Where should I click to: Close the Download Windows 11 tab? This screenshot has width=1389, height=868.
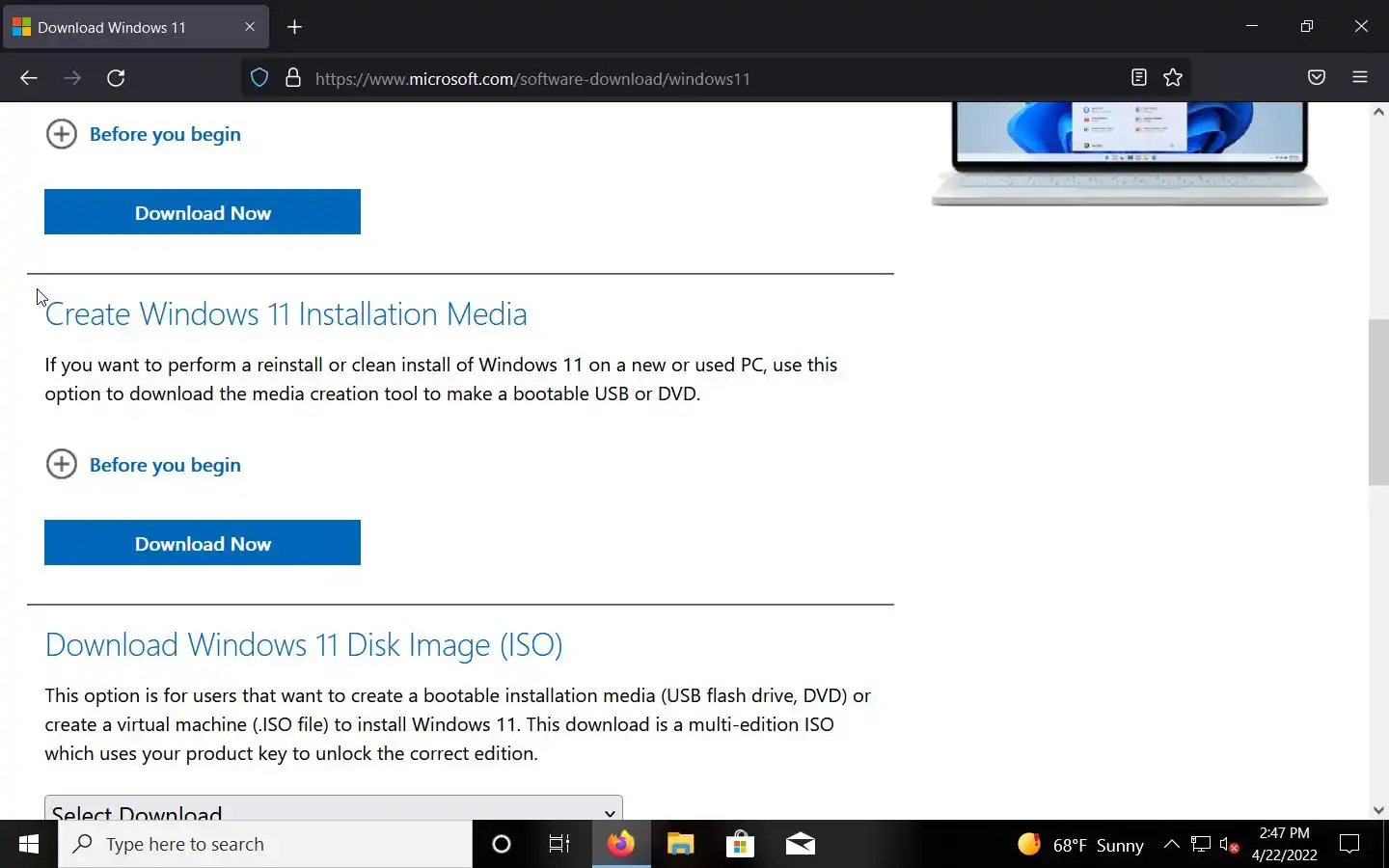point(250,27)
